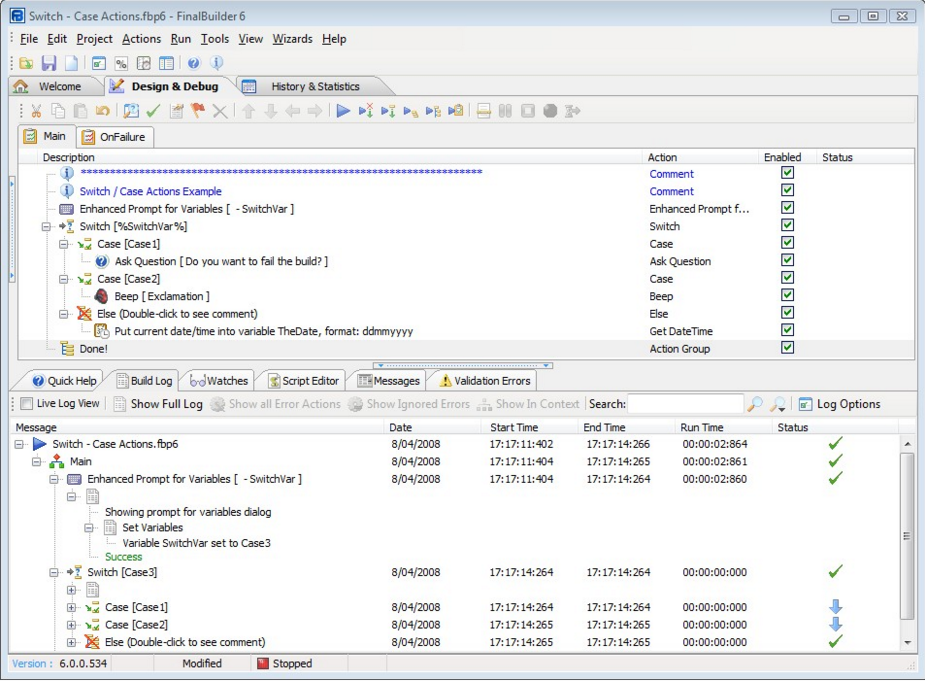
Task: Uncheck Enabled for the Beep action
Action: click(787, 295)
